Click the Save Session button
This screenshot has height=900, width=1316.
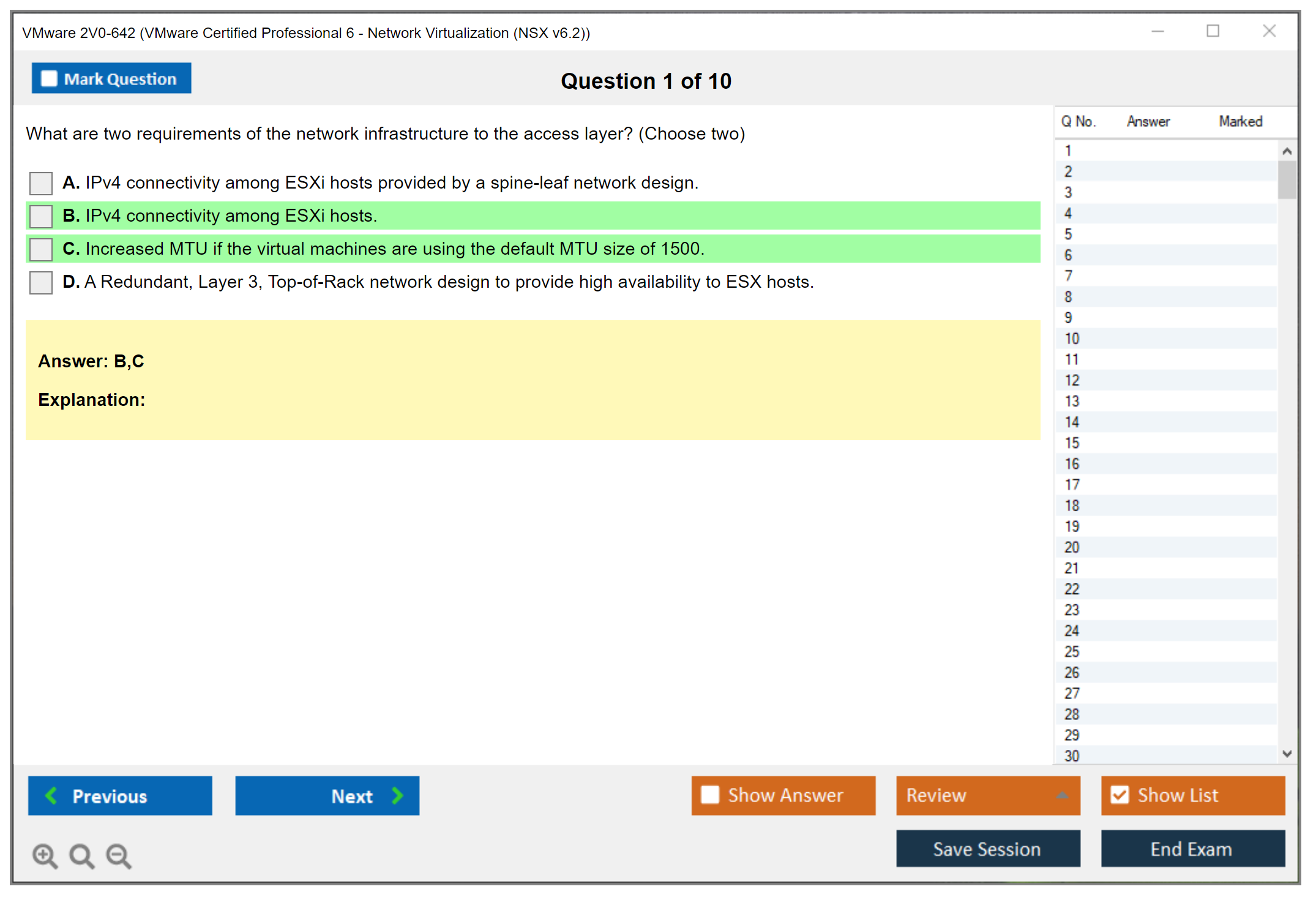987,849
